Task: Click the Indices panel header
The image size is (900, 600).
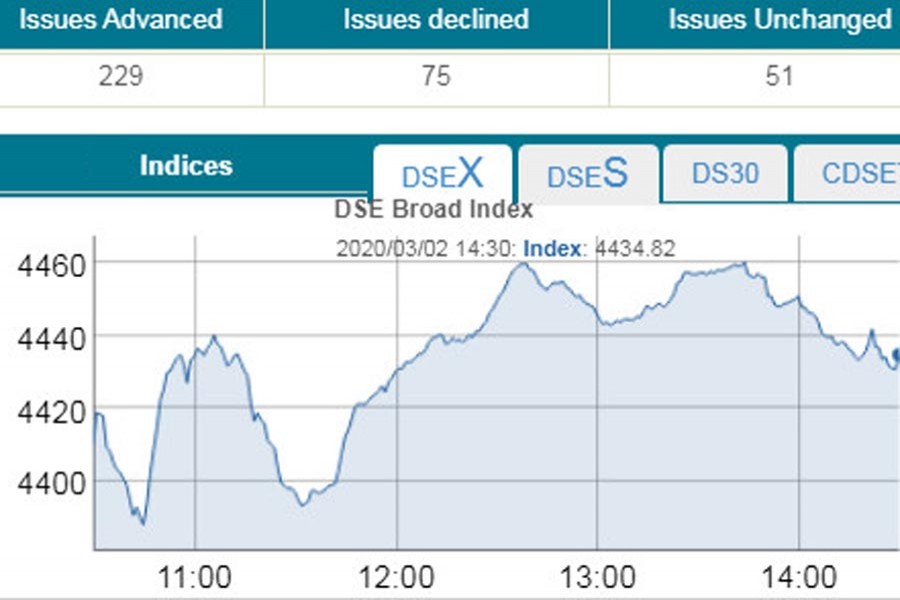Action: [x=186, y=166]
